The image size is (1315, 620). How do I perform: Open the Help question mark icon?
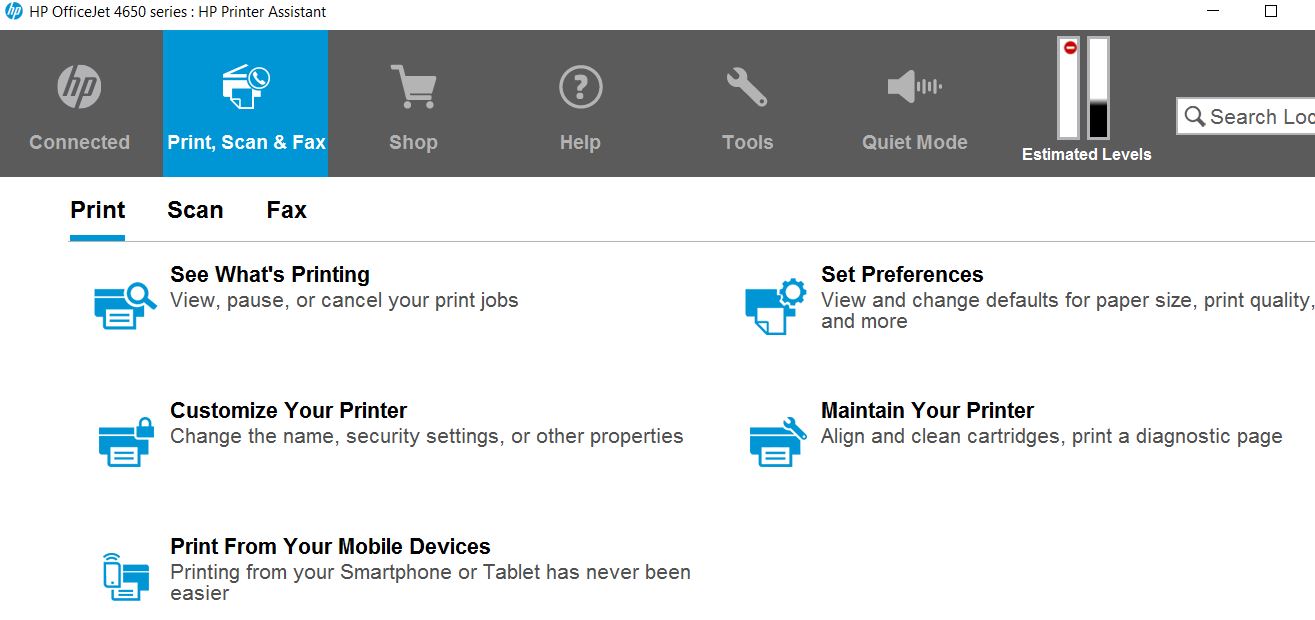pos(580,87)
